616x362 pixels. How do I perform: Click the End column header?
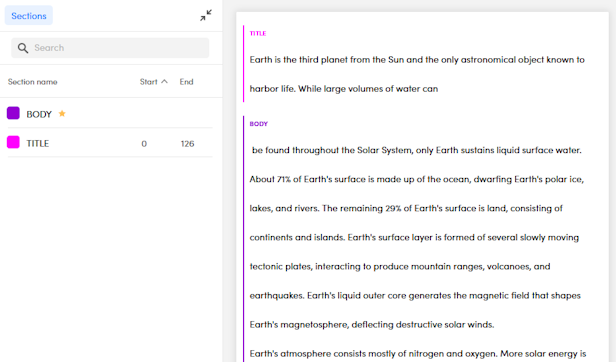(x=187, y=82)
